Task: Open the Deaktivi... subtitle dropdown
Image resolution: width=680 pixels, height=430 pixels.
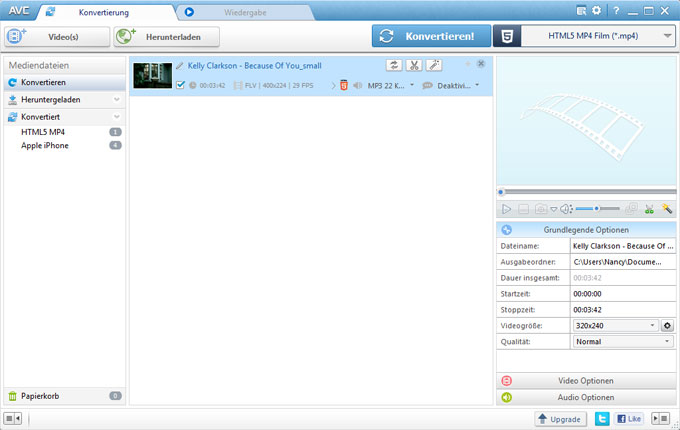Action: (477, 85)
